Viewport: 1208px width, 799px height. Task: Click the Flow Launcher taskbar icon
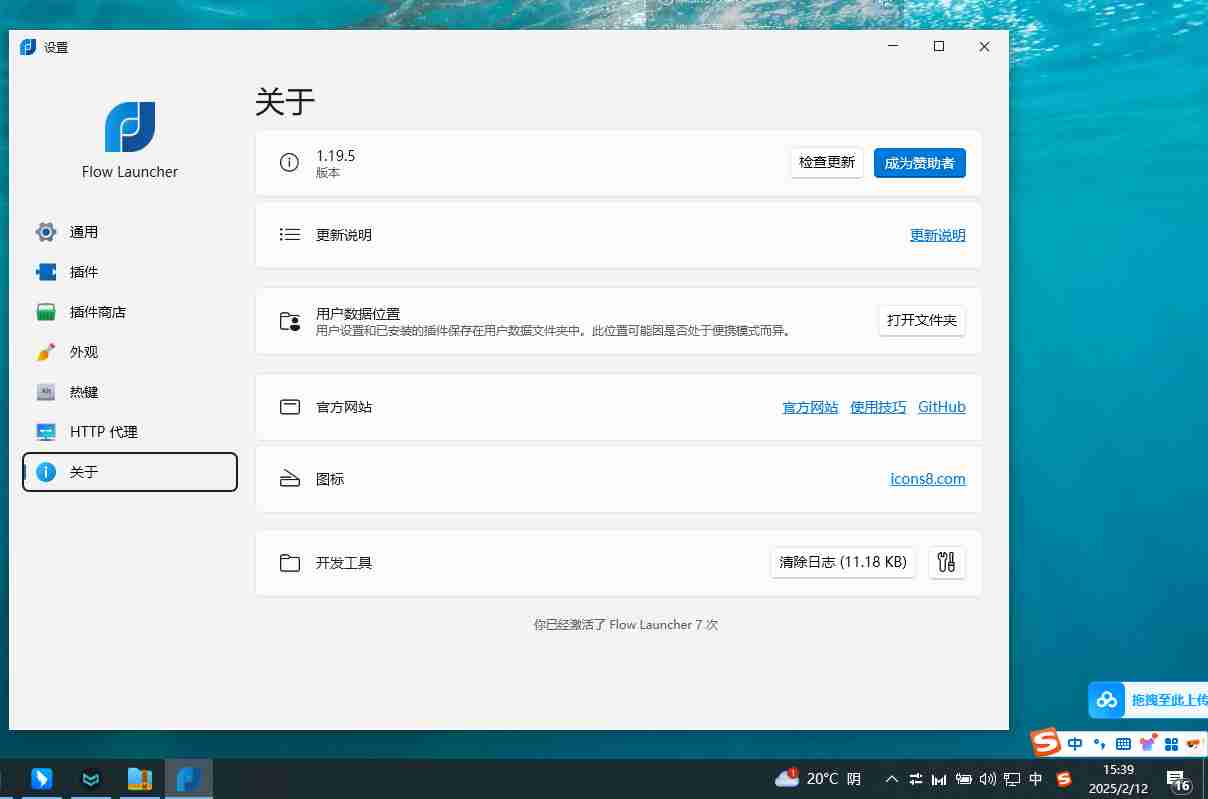pos(189,778)
